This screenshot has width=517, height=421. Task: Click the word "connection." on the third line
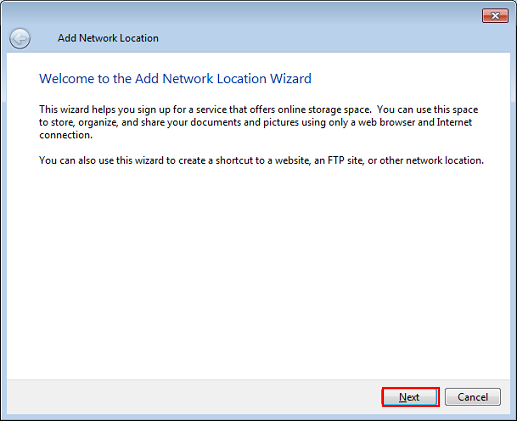(66, 135)
